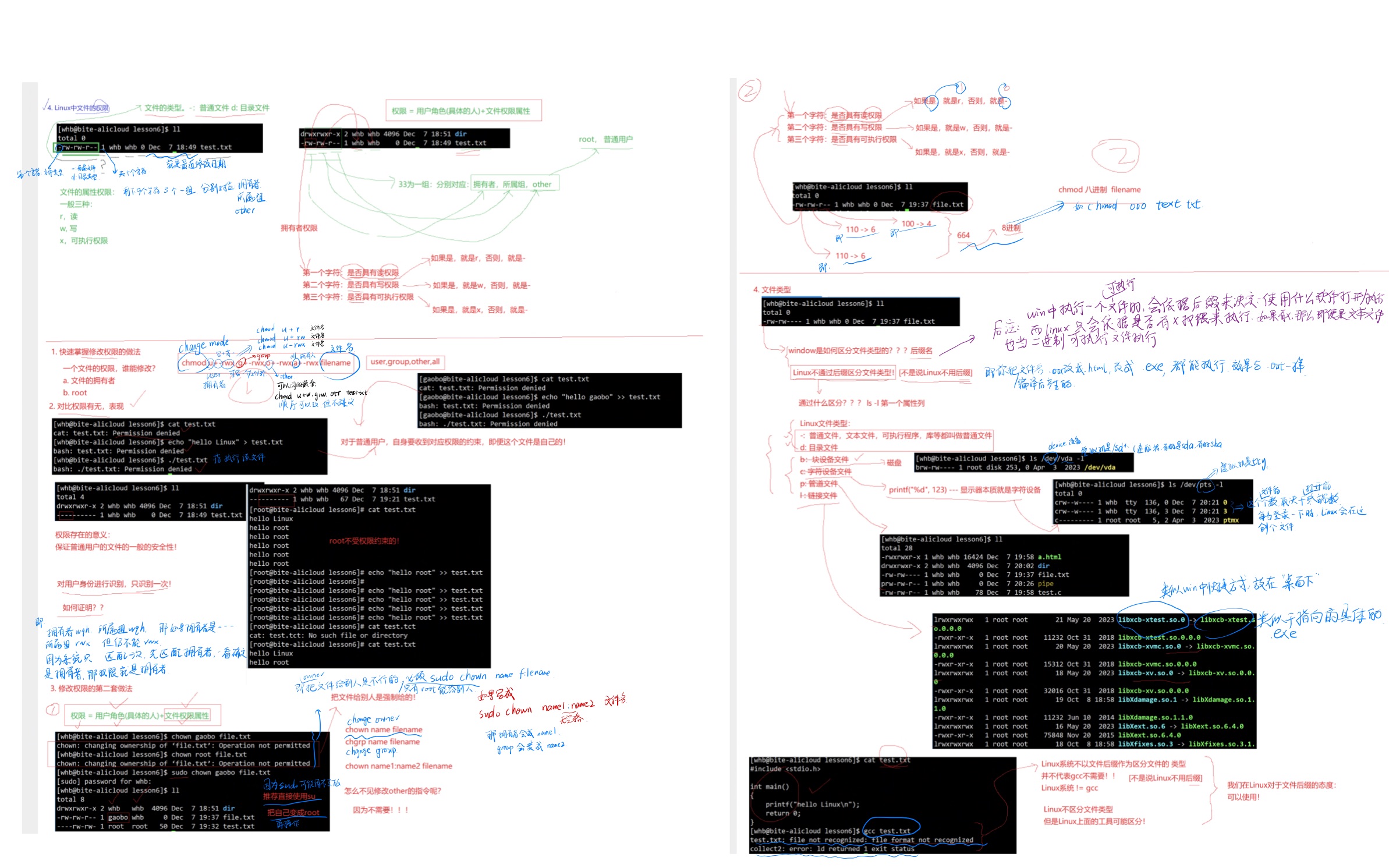Click the '4. Linux中文件的权限' heading
This screenshot has width=1389, height=868.
point(79,108)
